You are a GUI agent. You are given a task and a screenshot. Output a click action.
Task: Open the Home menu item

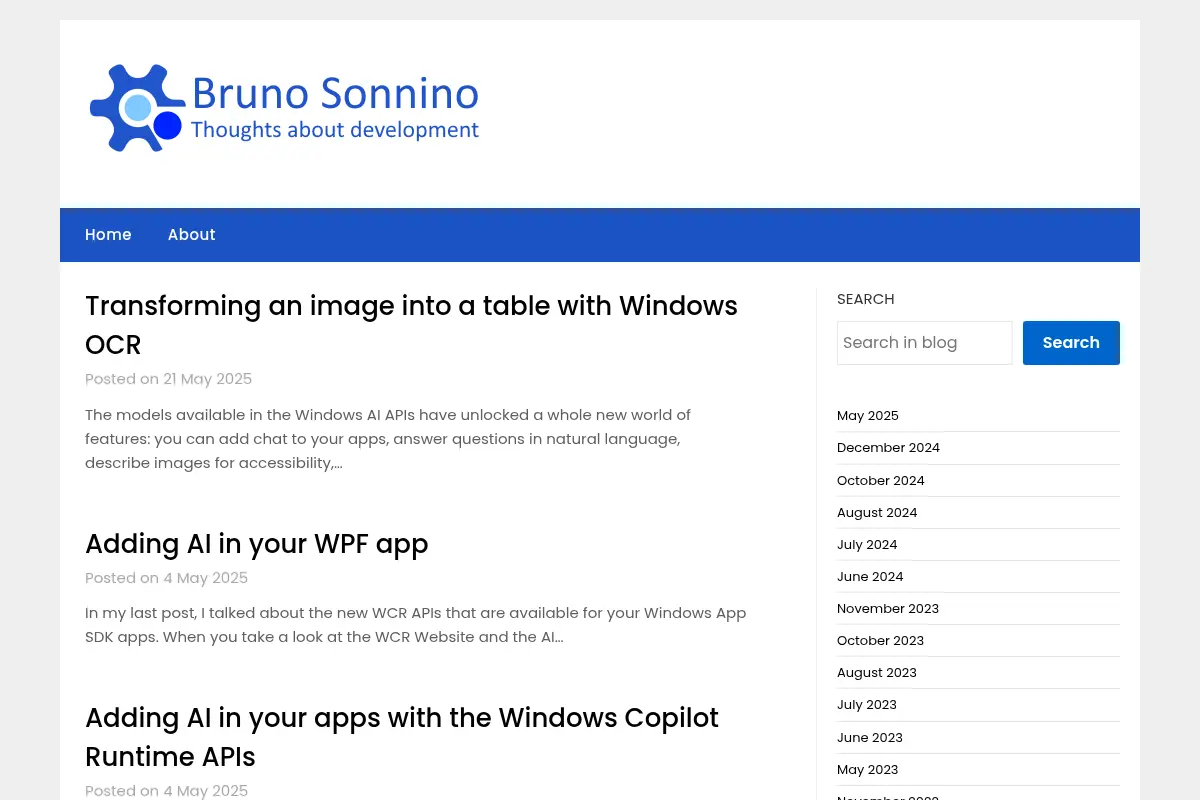[108, 235]
